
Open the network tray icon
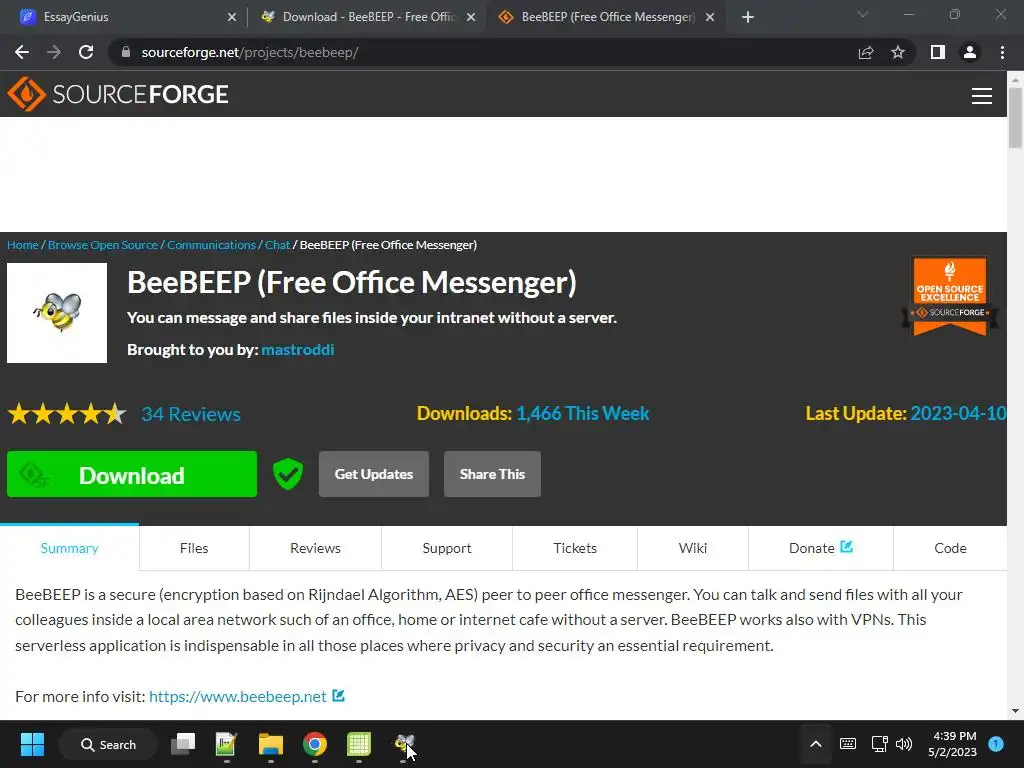[x=880, y=744]
